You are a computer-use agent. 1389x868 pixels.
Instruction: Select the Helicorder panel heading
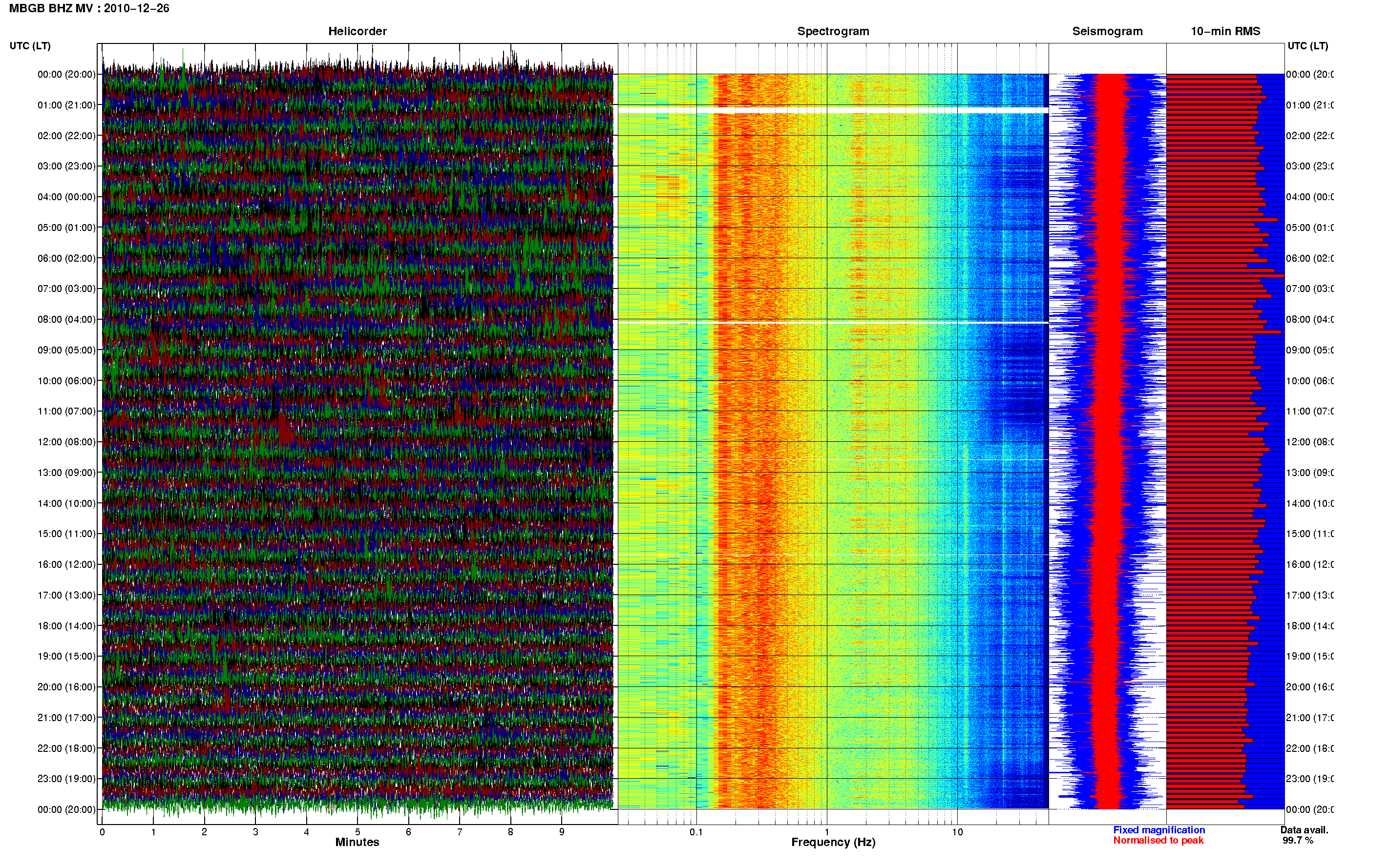[x=357, y=32]
